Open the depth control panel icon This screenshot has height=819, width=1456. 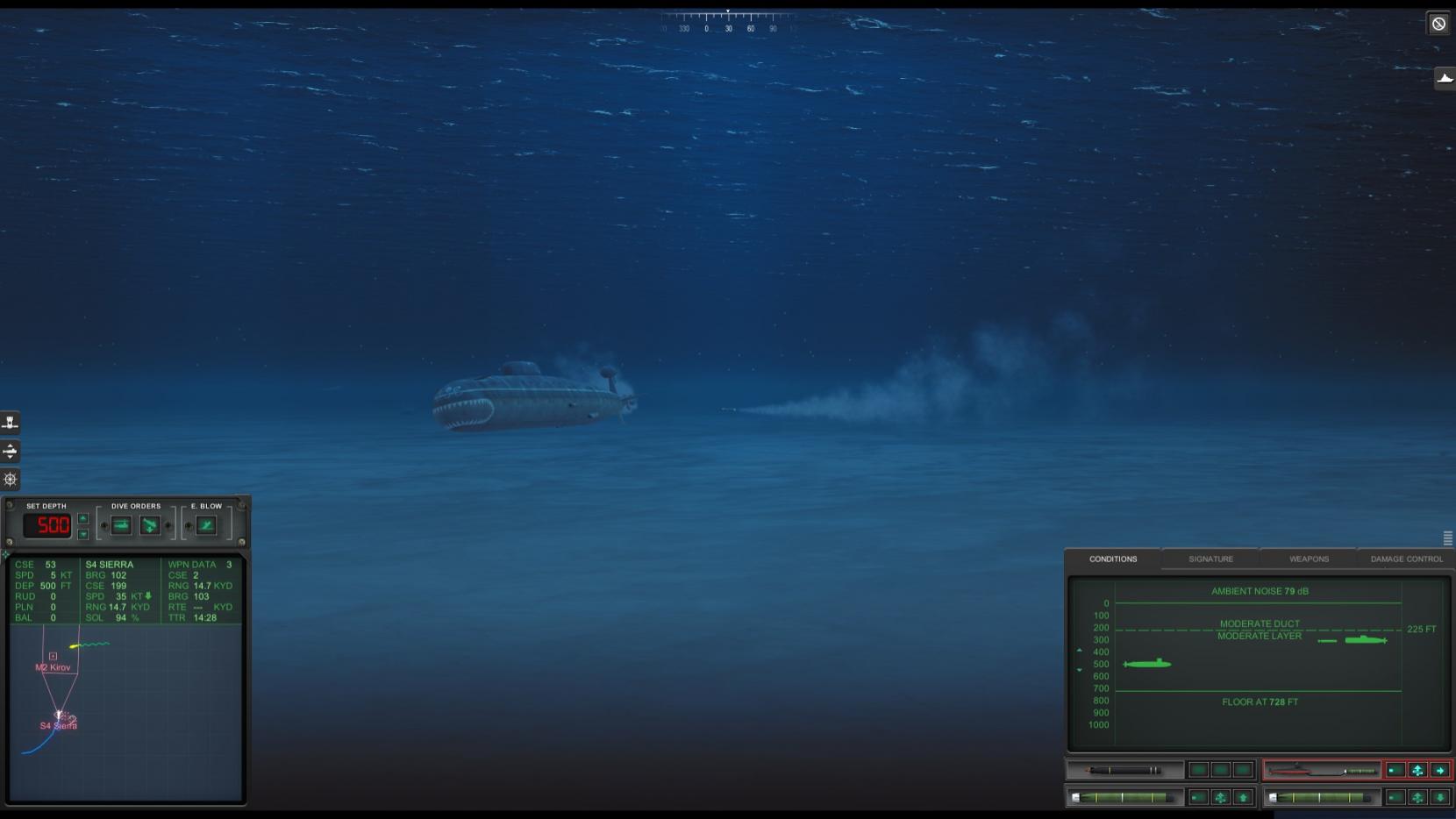(10, 451)
